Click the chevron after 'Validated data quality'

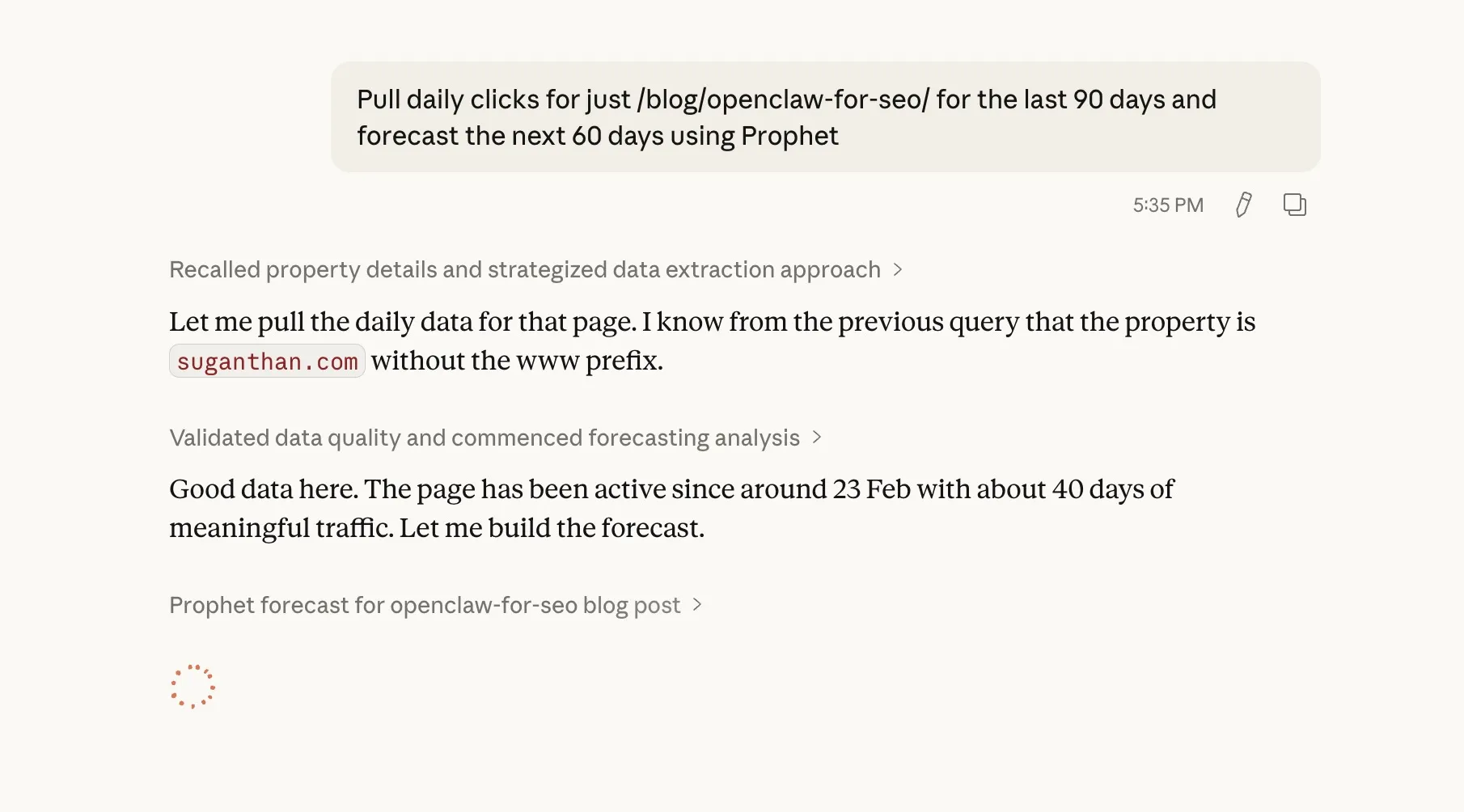pyautogui.click(x=817, y=438)
